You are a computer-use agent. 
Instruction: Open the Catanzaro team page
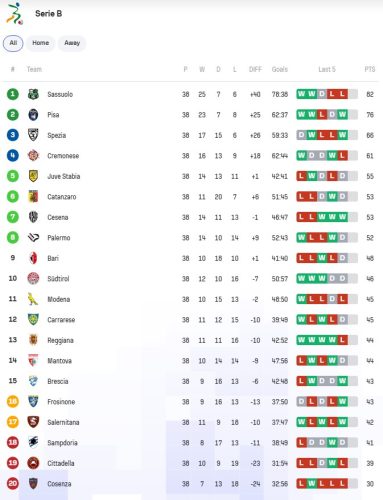click(x=62, y=197)
